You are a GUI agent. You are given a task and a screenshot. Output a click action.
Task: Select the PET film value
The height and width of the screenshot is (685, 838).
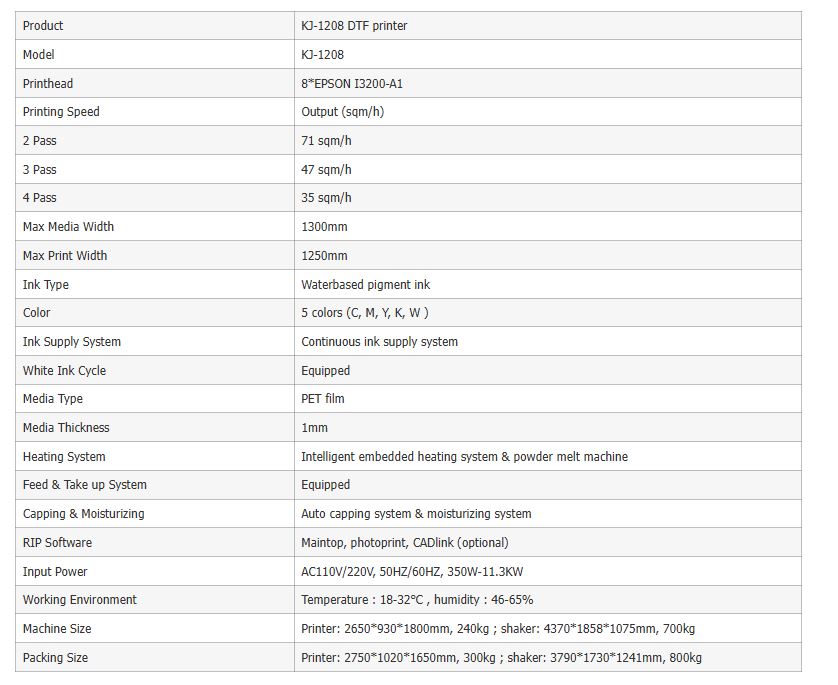(322, 399)
